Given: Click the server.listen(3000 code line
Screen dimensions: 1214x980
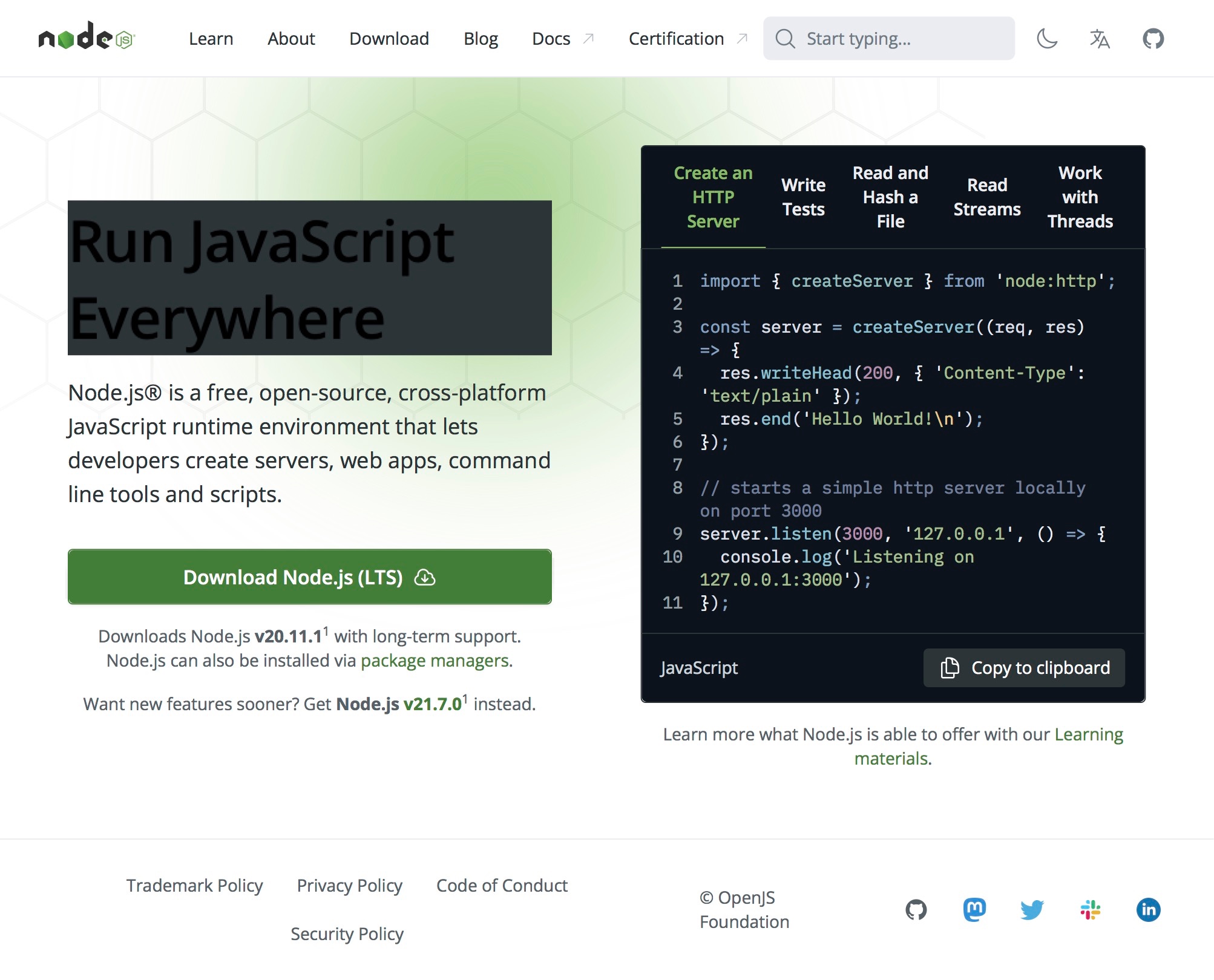Looking at the screenshot, I should pyautogui.click(x=902, y=534).
